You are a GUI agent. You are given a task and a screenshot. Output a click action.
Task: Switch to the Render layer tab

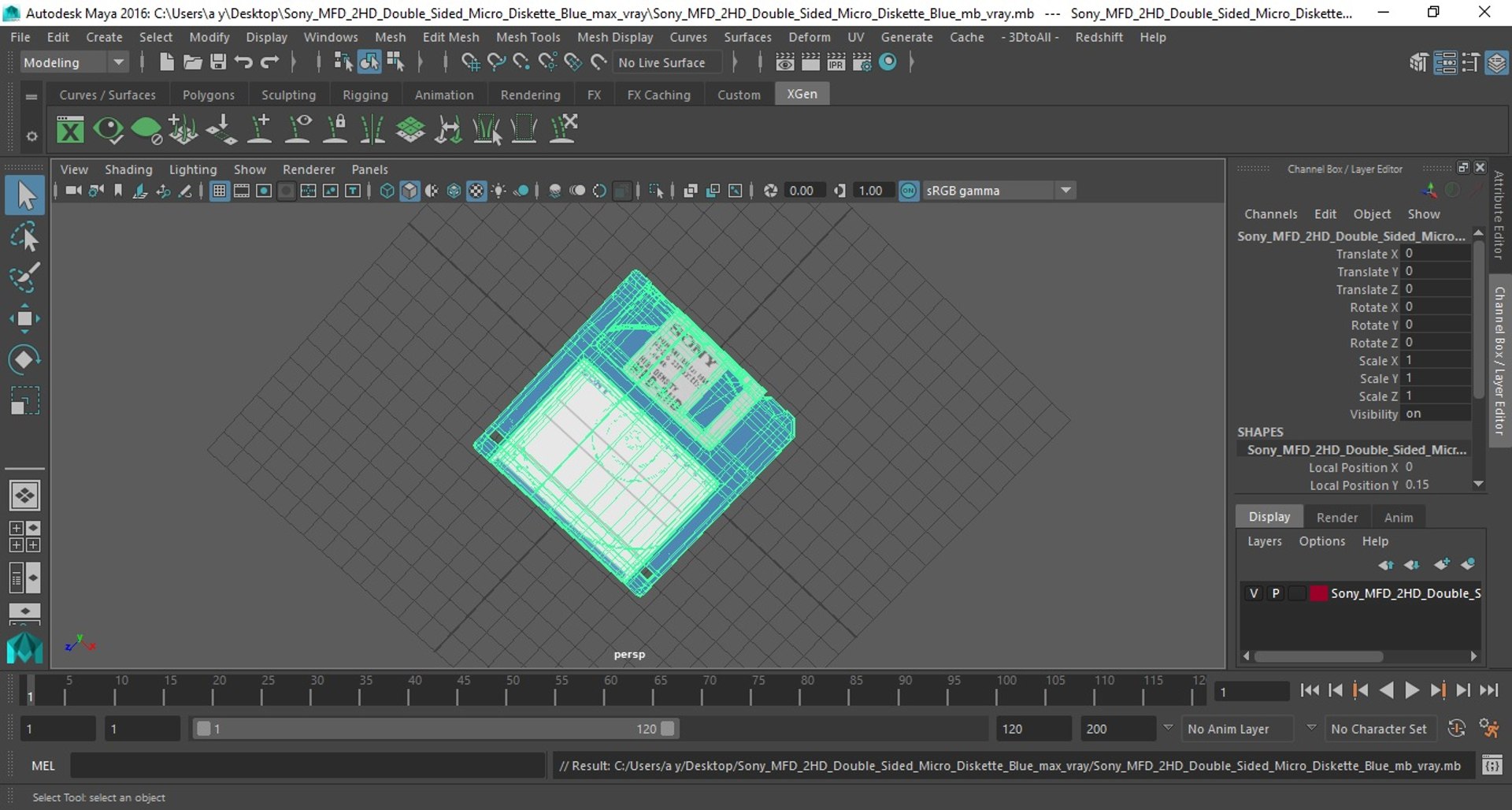coord(1336,517)
